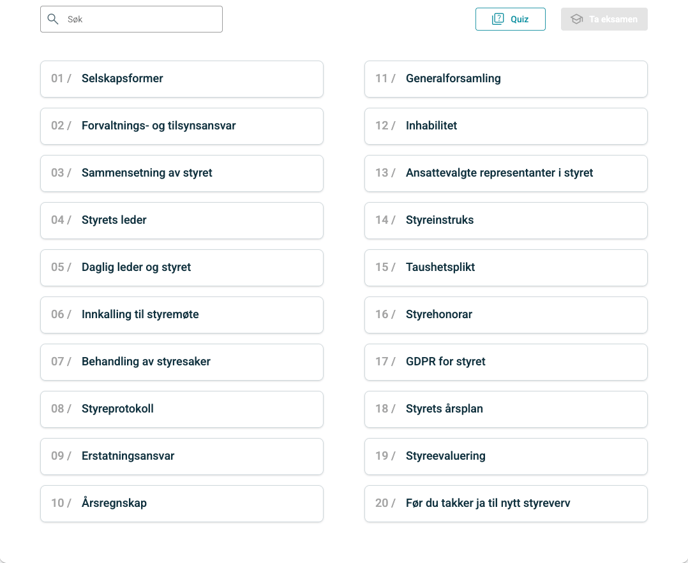This screenshot has height=563, width=688.
Task: Click the magnifying glass search icon
Action: [53, 19]
